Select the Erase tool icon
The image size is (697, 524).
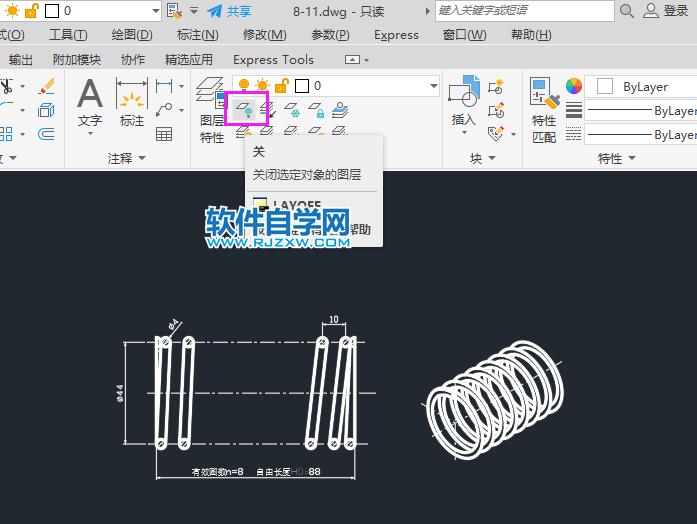coord(46,86)
